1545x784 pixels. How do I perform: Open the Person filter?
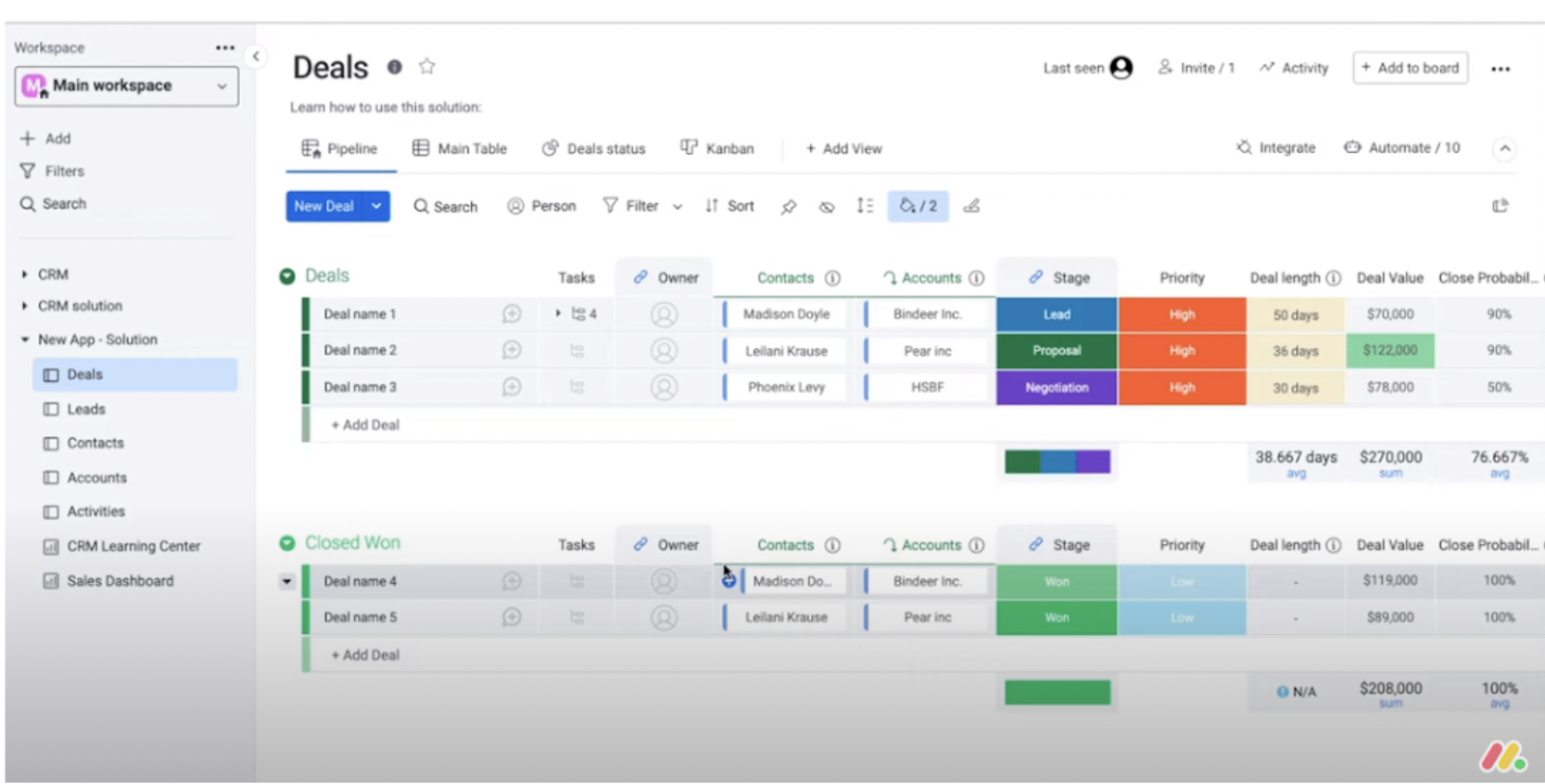pos(542,206)
